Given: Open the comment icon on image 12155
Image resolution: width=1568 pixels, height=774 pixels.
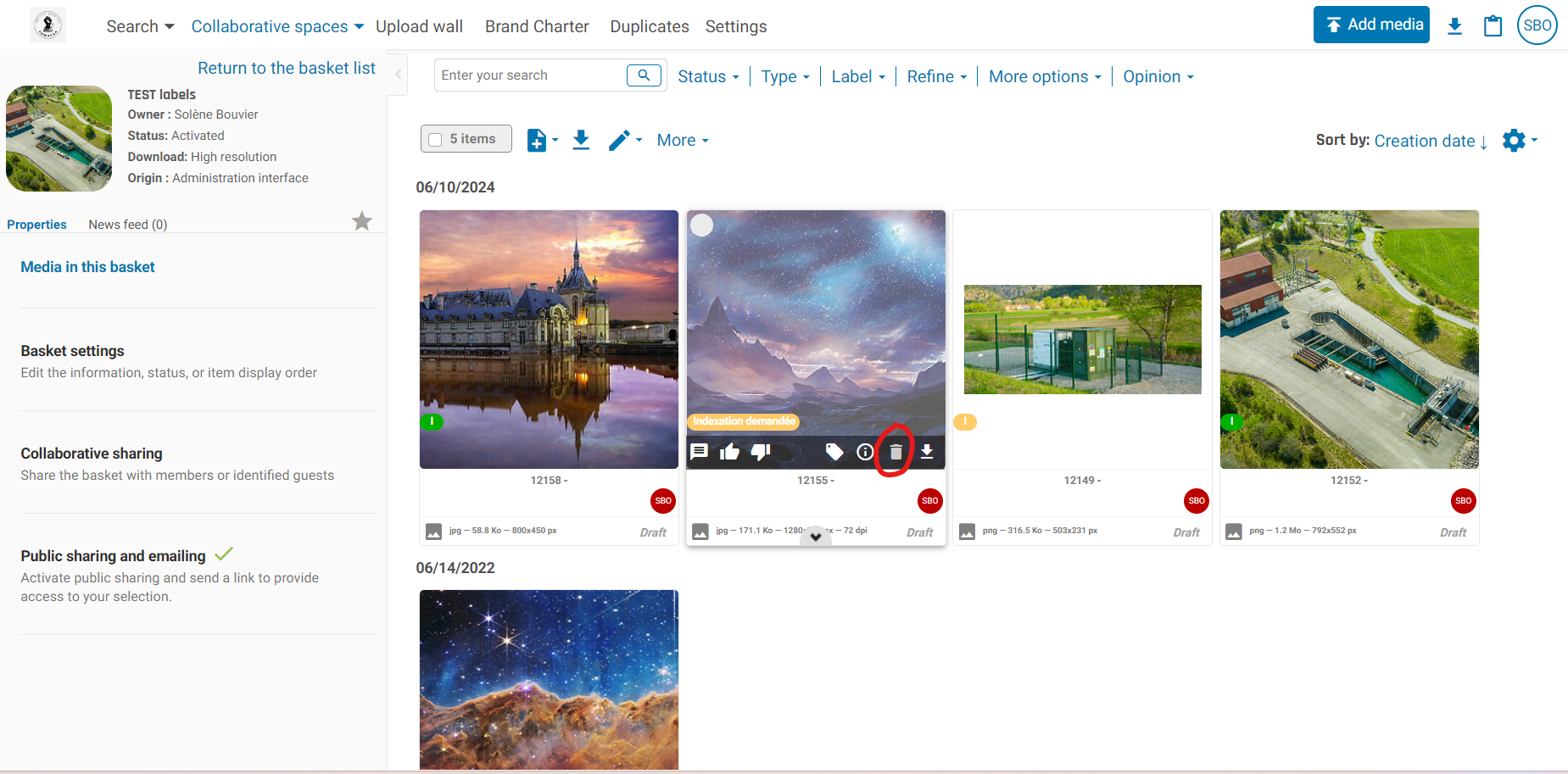Looking at the screenshot, I should point(699,452).
